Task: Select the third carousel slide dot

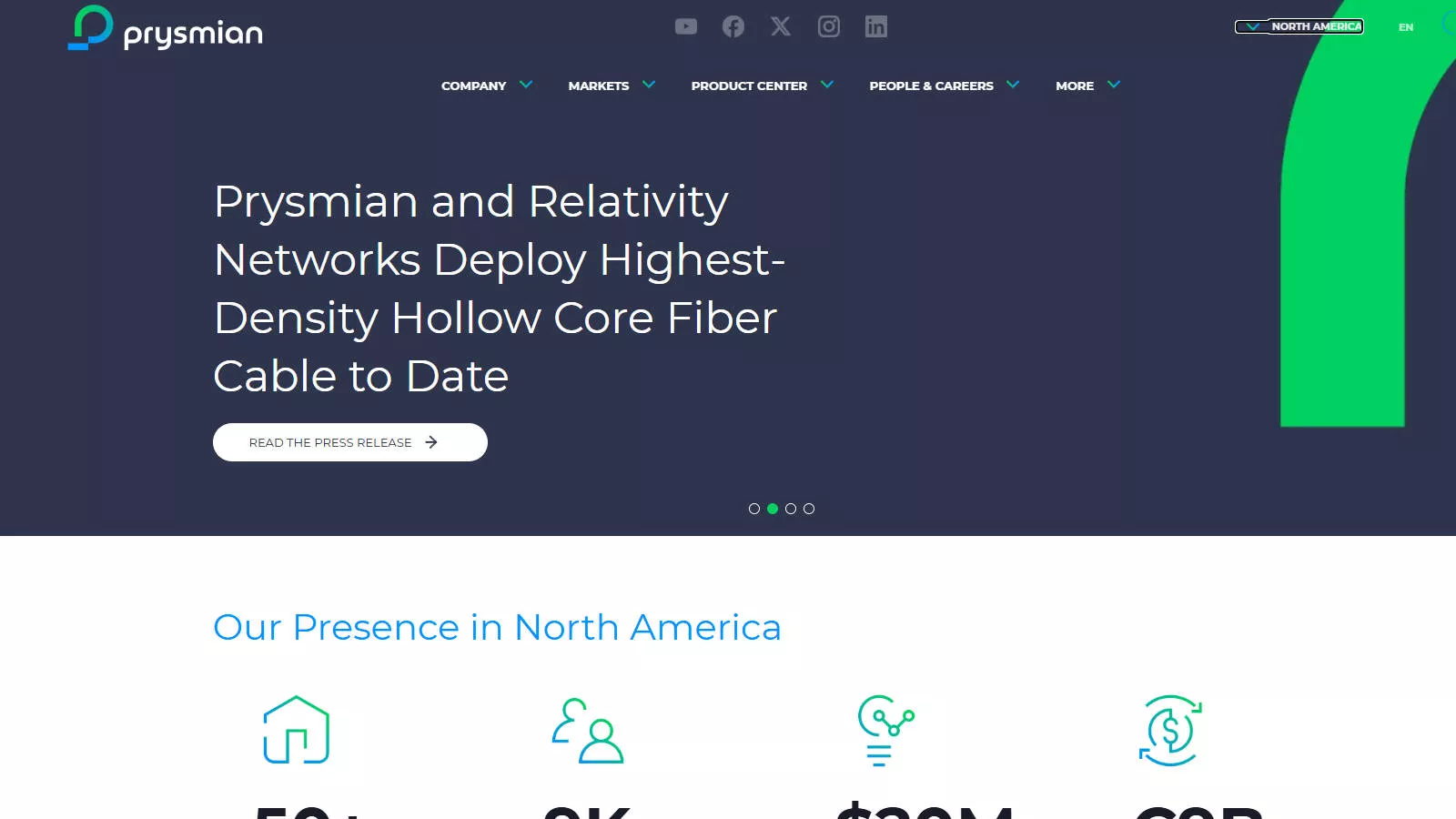Action: [791, 509]
